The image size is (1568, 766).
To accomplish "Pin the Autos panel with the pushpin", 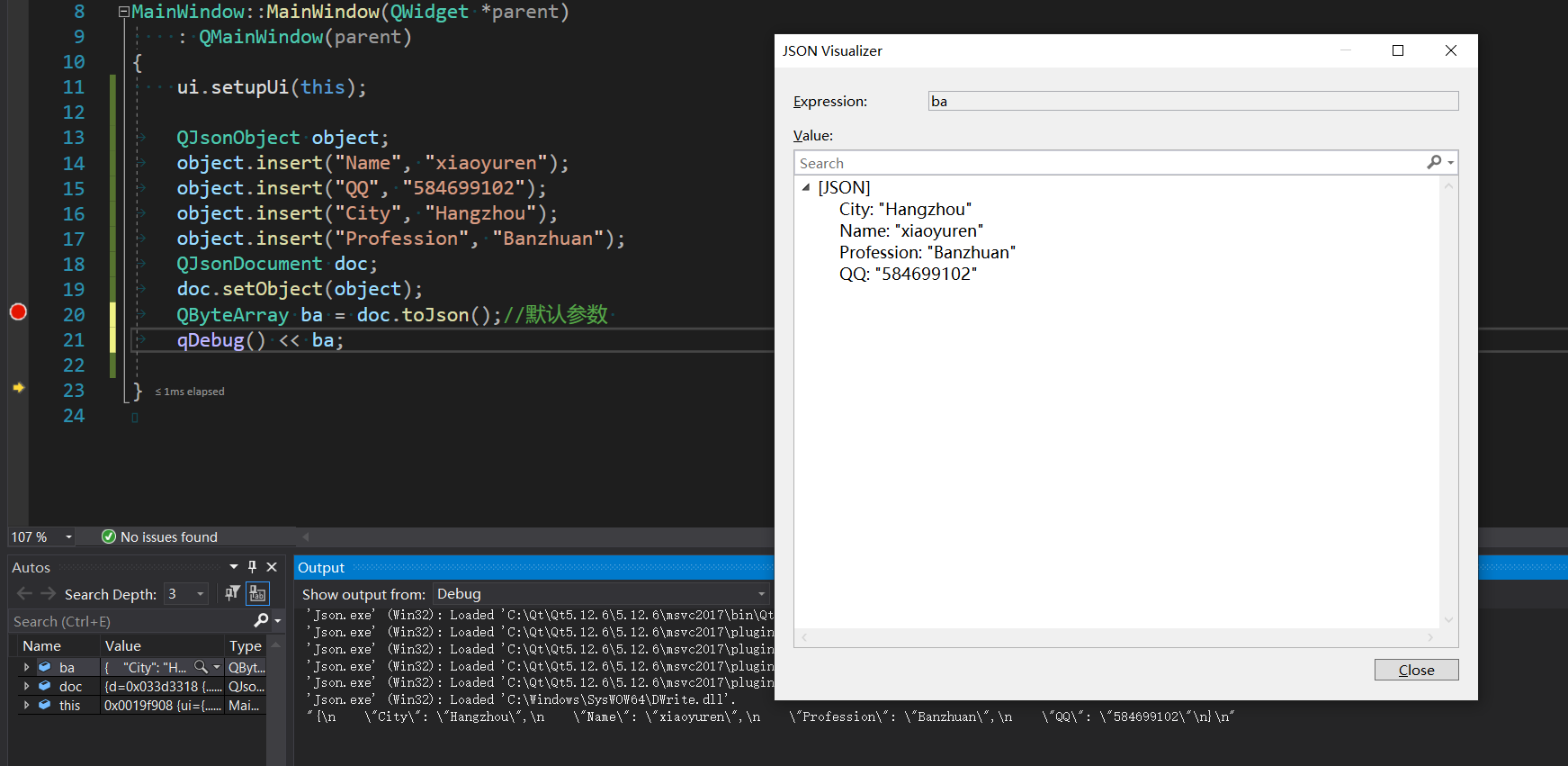I will click(x=252, y=567).
